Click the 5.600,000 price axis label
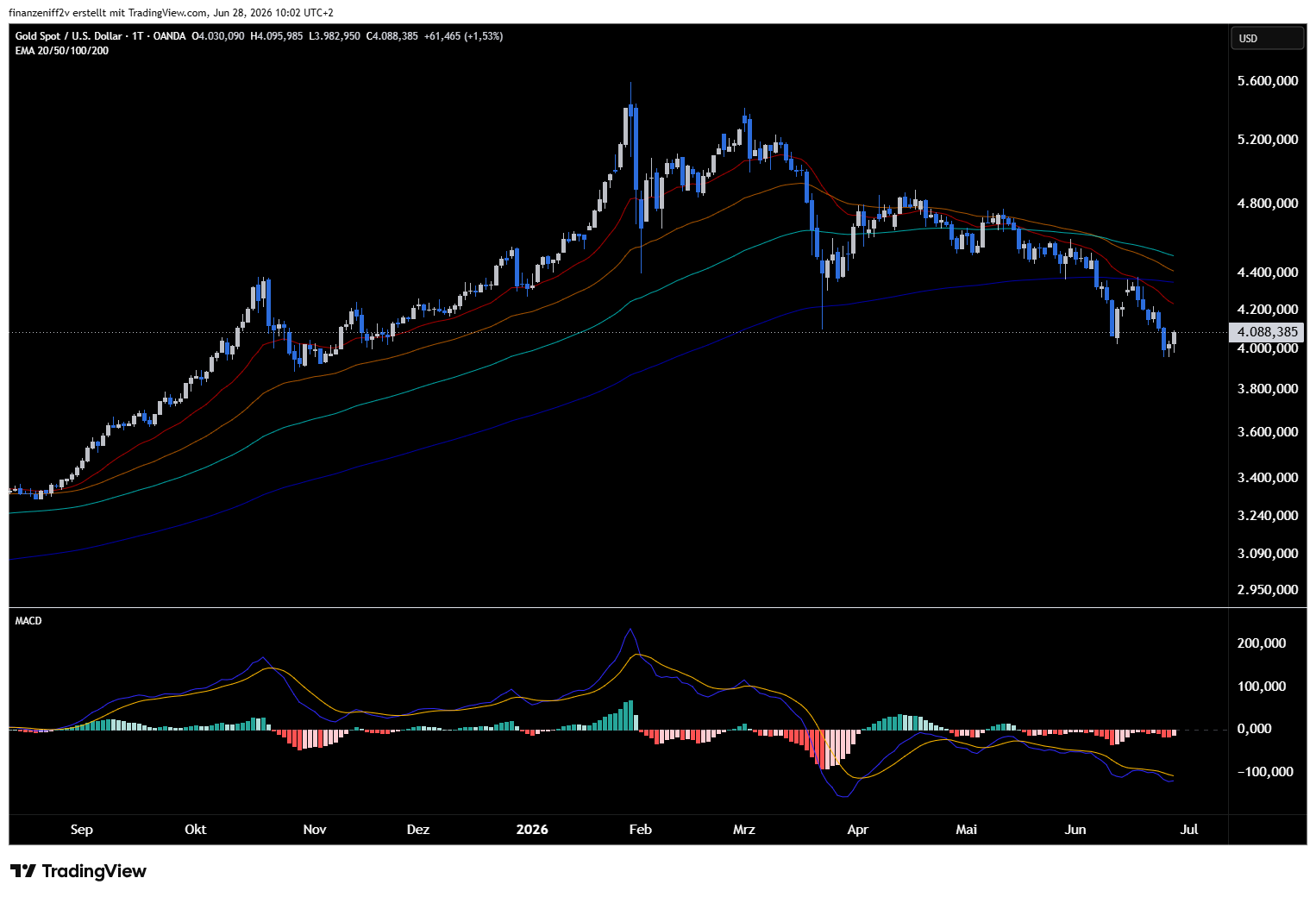The image size is (1316, 897). tap(1268, 81)
